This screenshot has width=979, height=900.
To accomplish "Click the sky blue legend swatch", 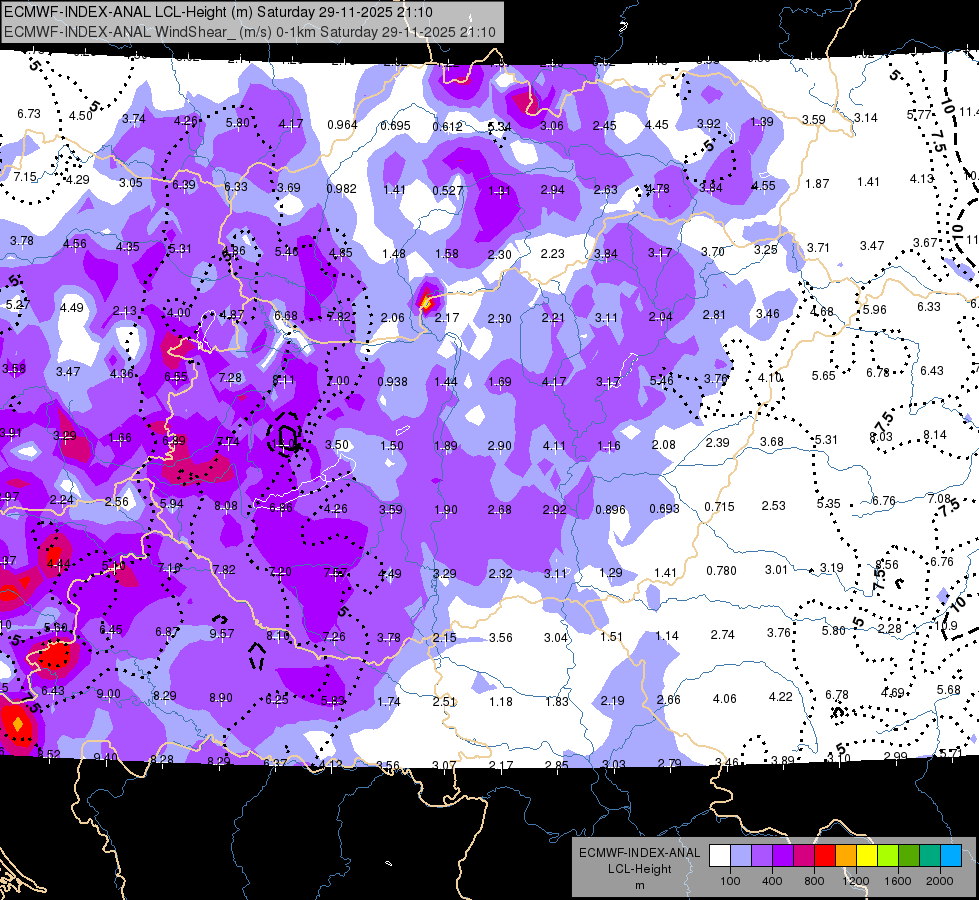I will click(951, 856).
